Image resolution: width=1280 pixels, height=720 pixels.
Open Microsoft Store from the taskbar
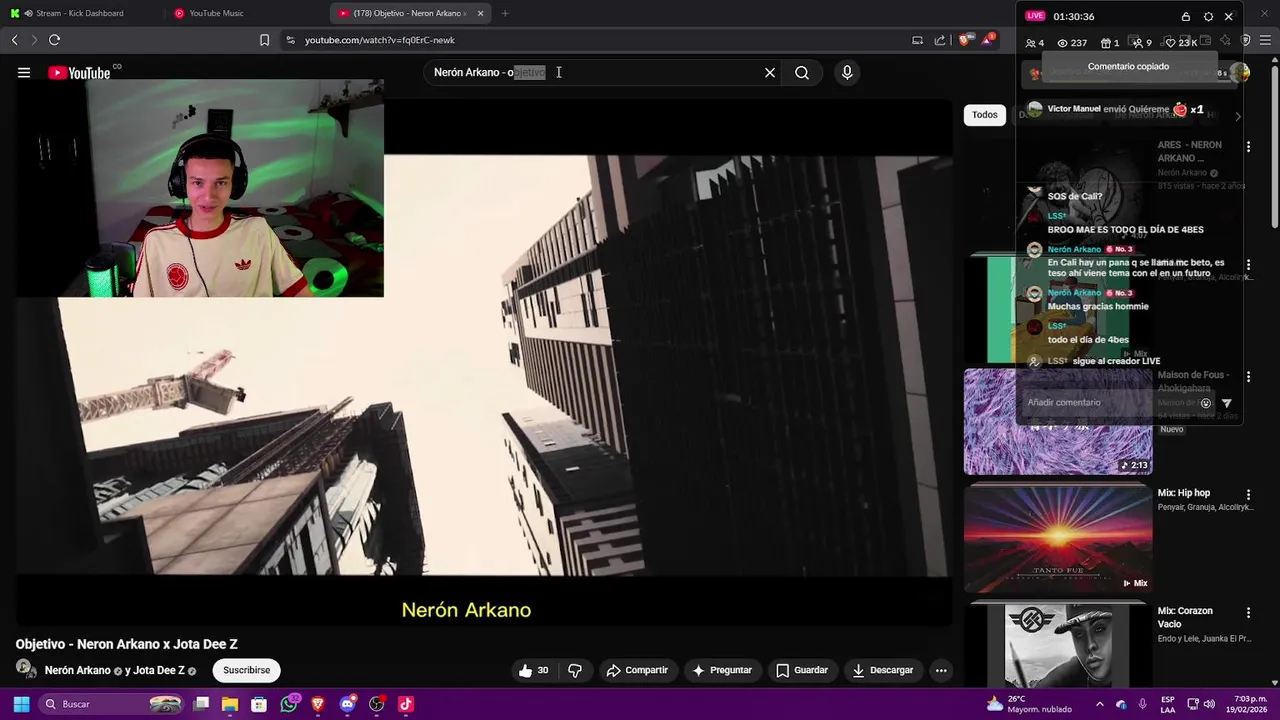point(259,704)
